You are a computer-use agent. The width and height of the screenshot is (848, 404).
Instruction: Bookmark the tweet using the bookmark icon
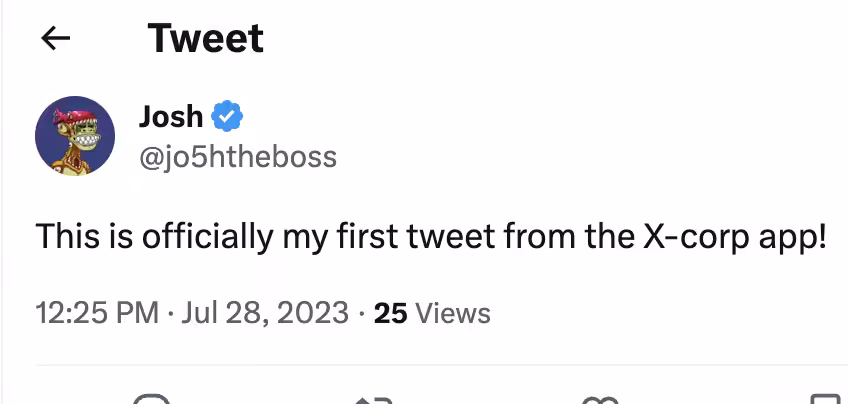coord(825,400)
